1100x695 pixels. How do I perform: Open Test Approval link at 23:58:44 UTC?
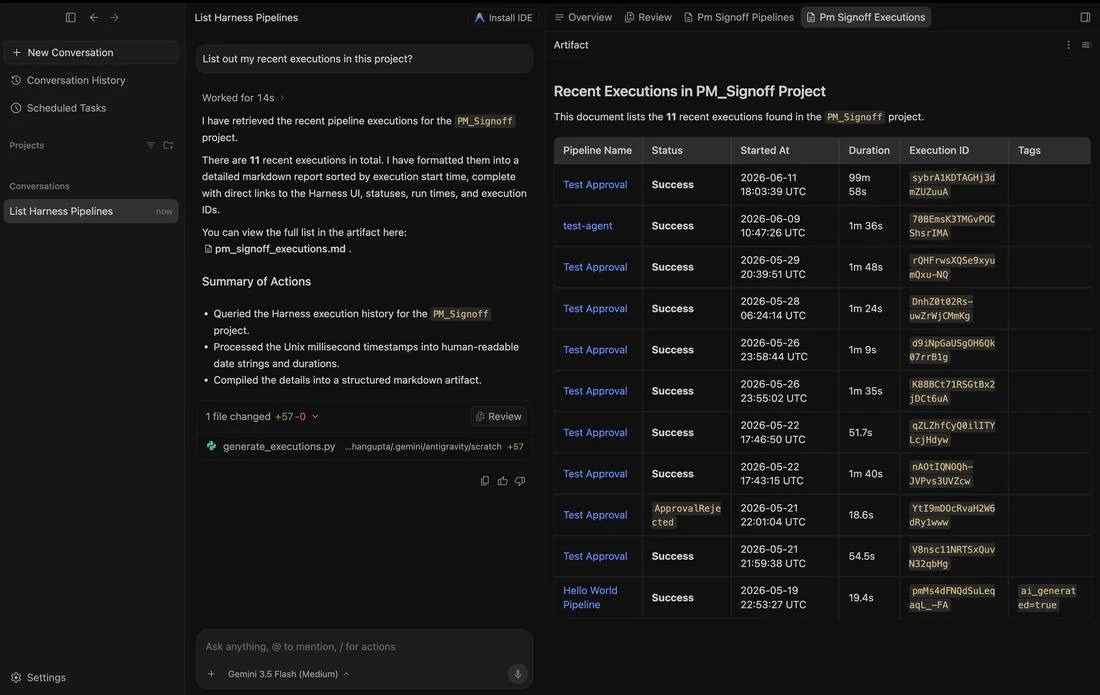click(x=595, y=350)
